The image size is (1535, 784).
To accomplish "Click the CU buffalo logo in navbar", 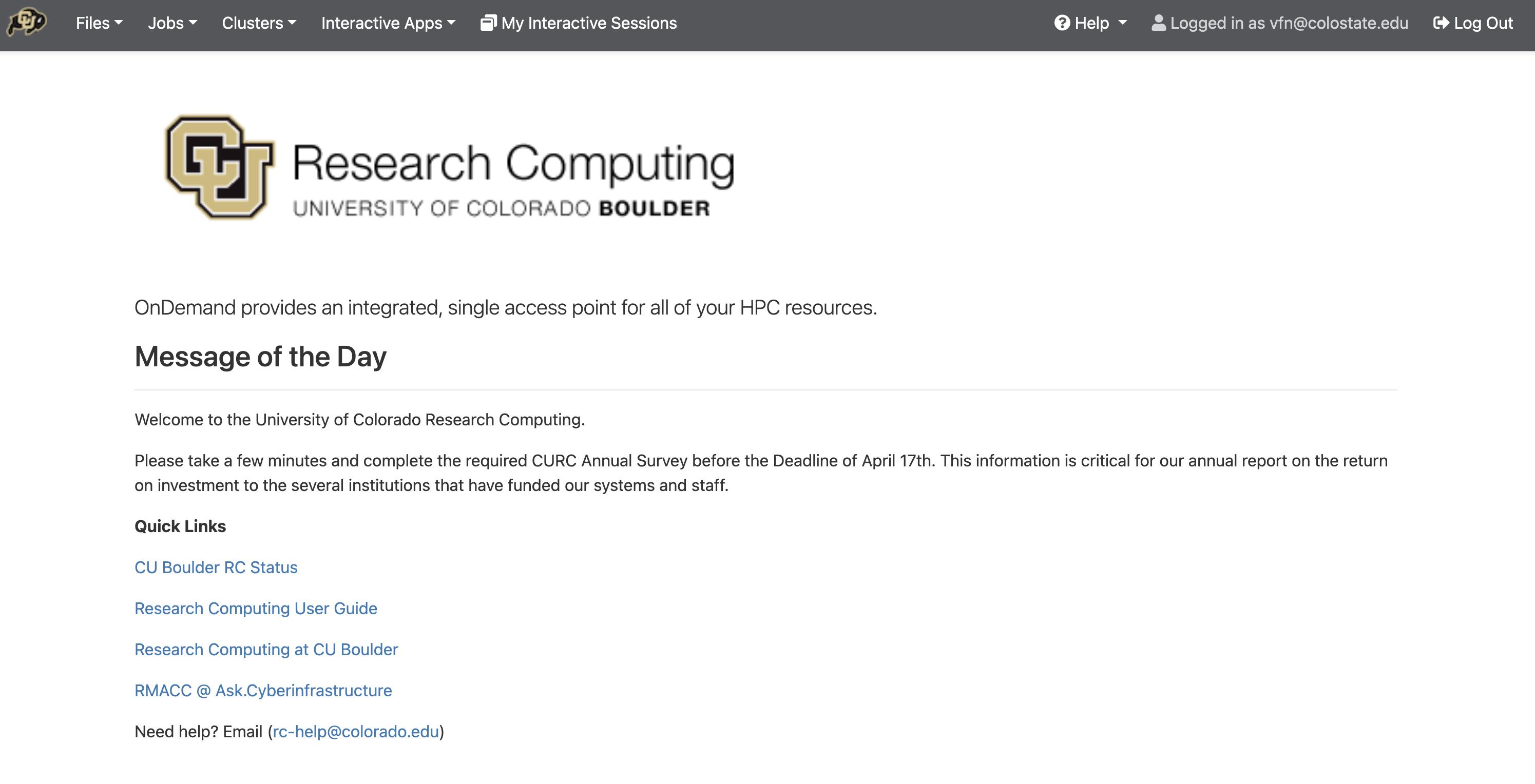I will [x=27, y=23].
